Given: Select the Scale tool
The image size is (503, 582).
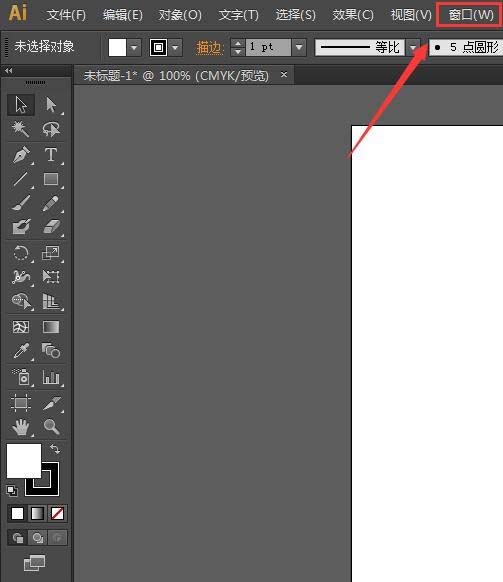Looking at the screenshot, I should [51, 253].
